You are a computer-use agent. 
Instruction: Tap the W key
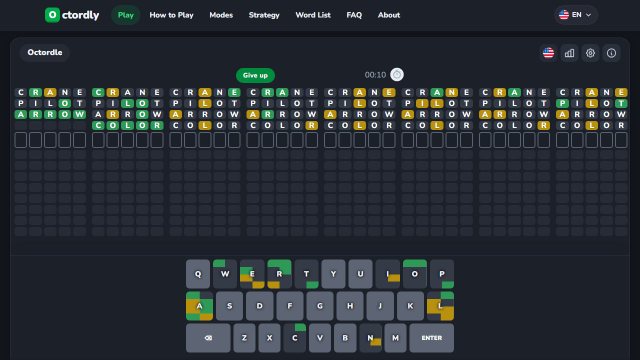[225, 274]
